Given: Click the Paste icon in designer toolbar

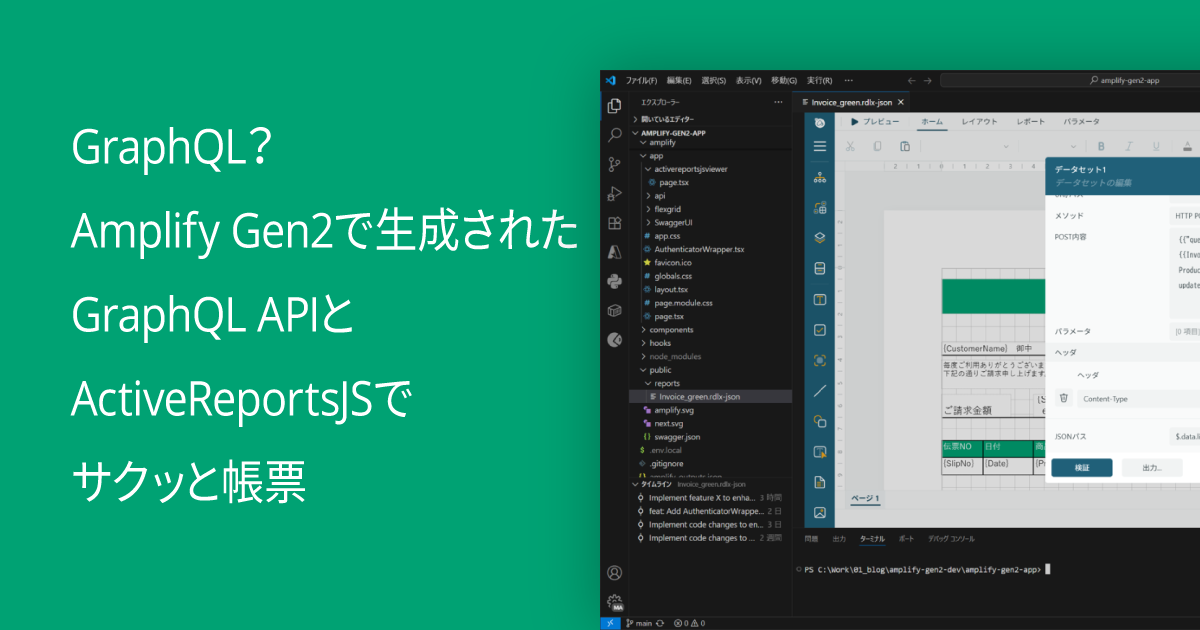Looking at the screenshot, I should (x=904, y=146).
